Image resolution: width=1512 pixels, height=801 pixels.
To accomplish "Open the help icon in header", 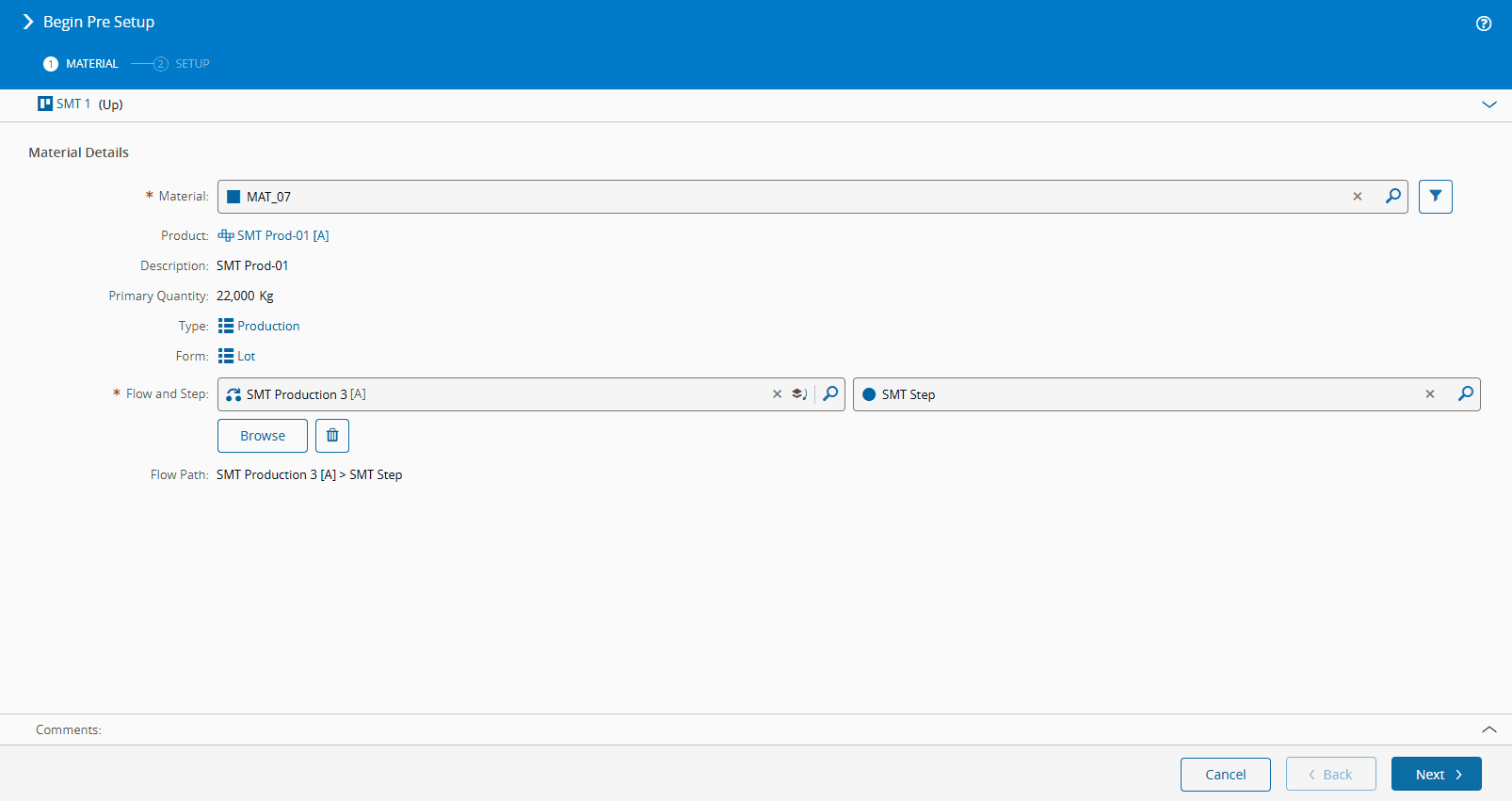I will [x=1484, y=24].
